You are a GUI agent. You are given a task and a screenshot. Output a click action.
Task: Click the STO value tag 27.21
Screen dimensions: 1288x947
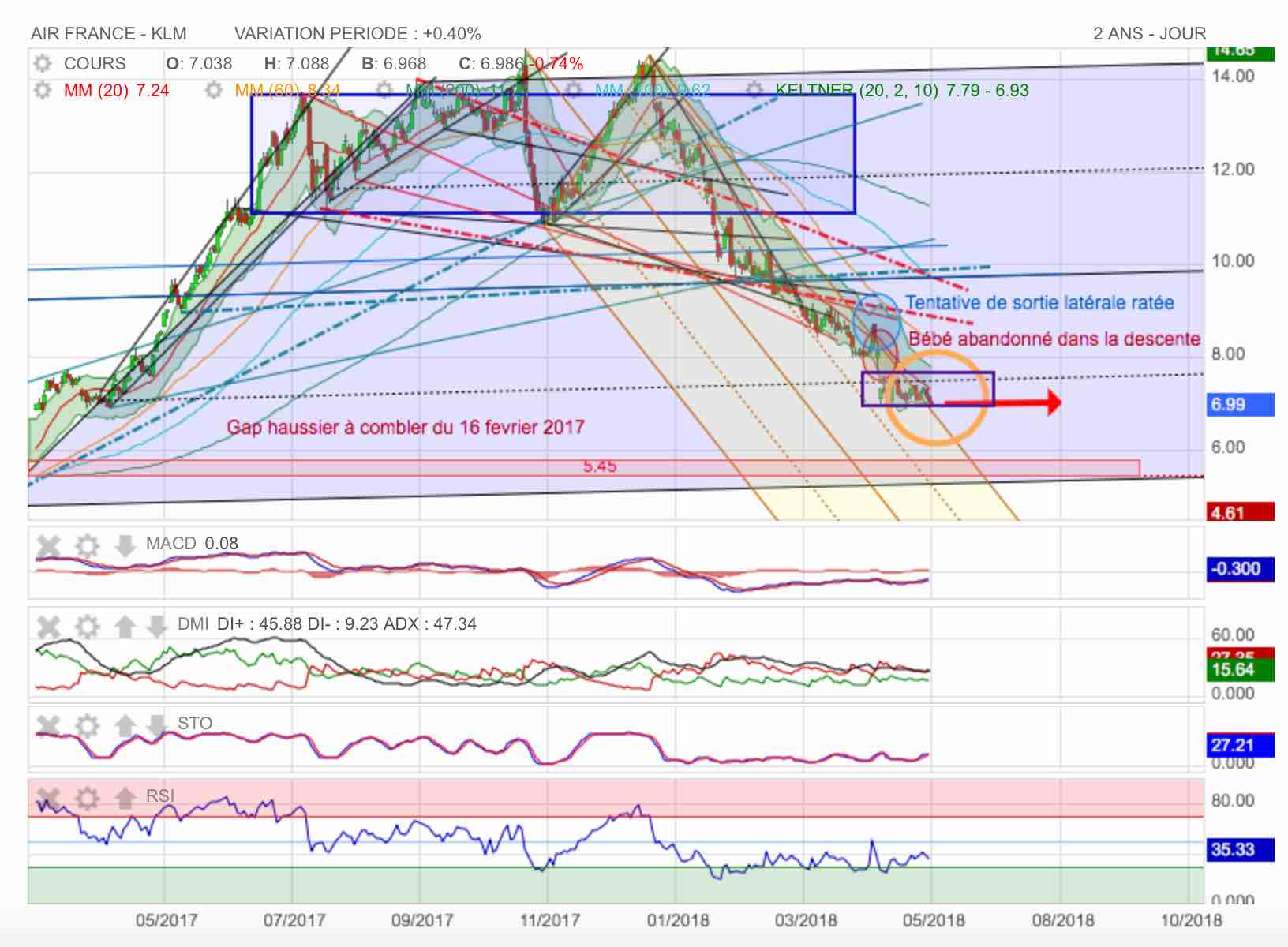(1240, 745)
